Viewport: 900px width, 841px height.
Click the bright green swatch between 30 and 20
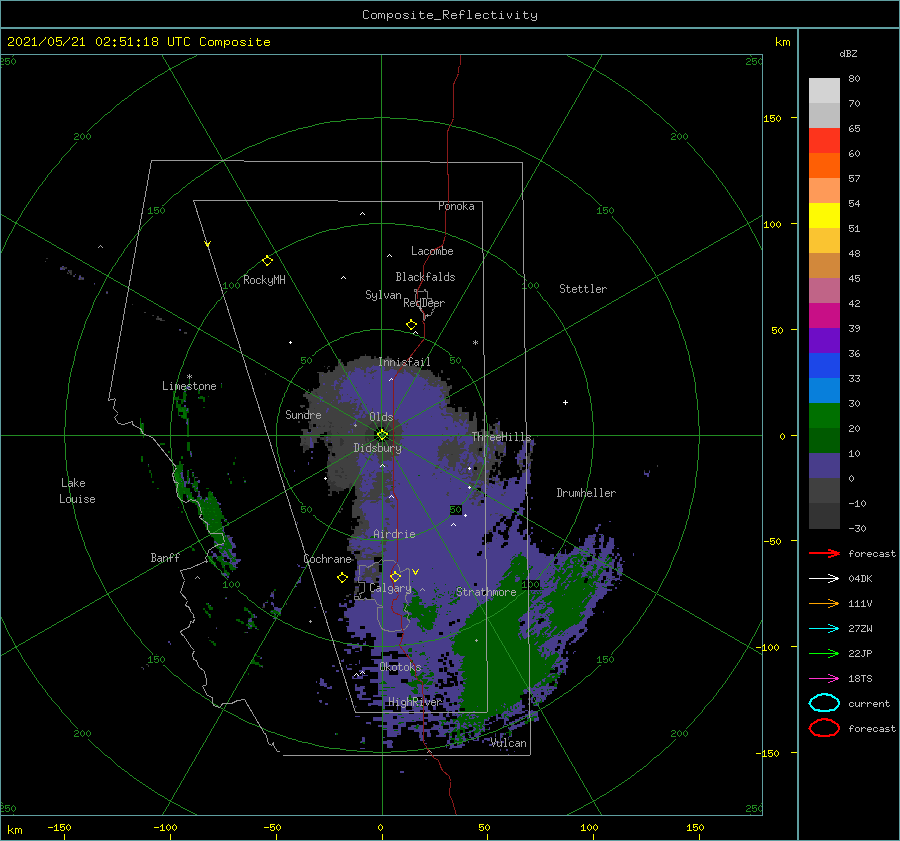coord(824,416)
